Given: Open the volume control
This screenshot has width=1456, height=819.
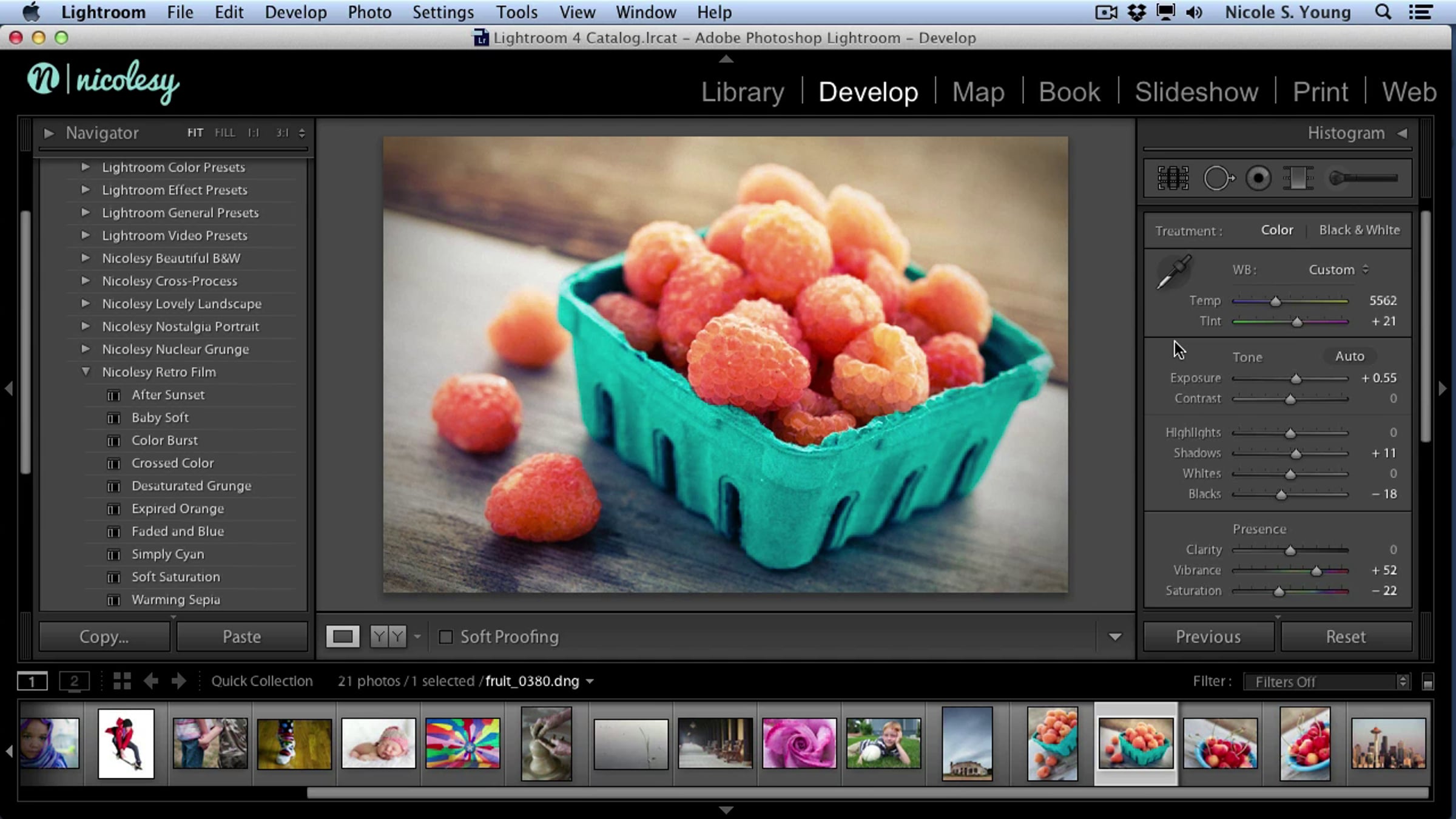Looking at the screenshot, I should (1194, 12).
